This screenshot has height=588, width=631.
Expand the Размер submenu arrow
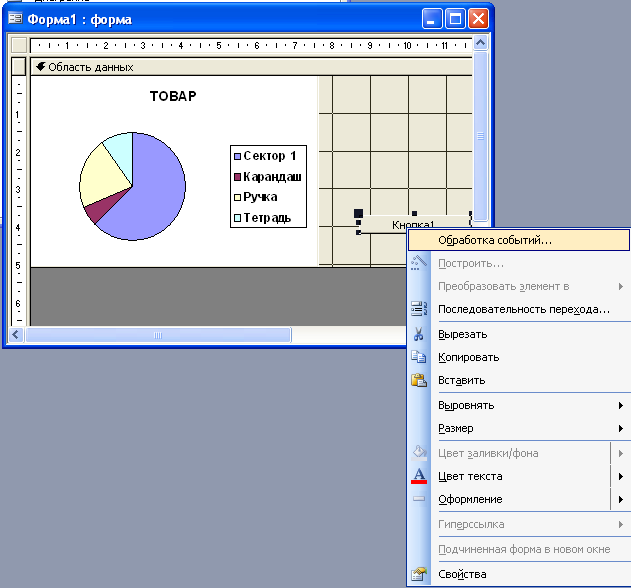621,428
